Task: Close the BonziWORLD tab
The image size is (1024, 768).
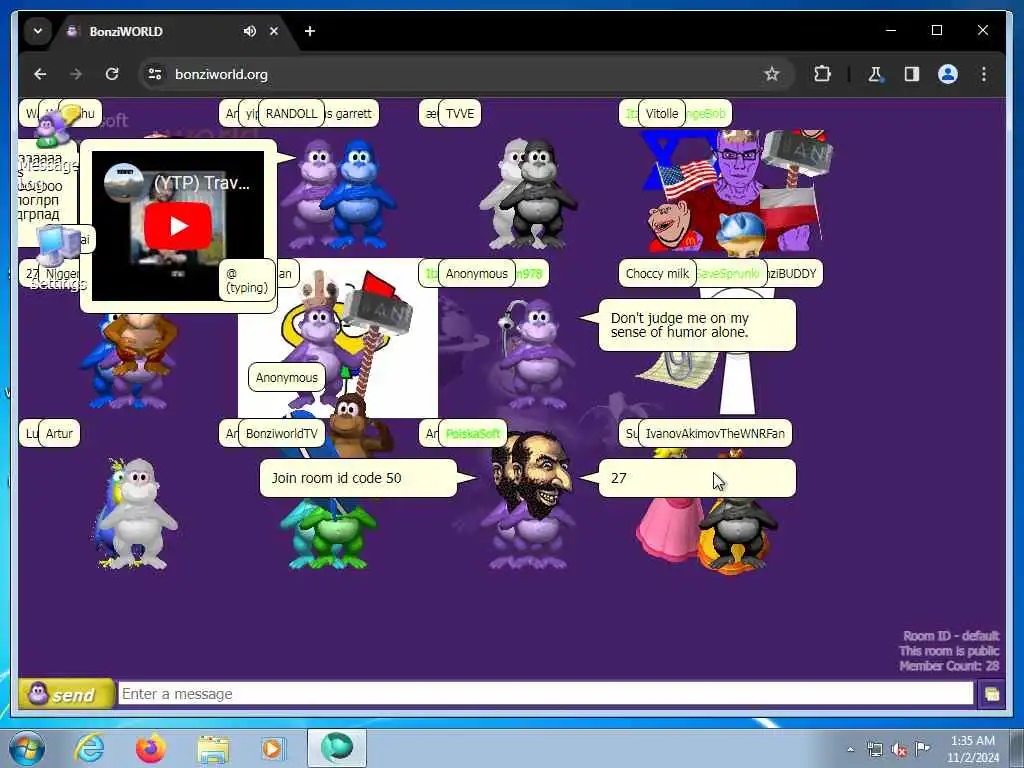Action: pos(274,31)
